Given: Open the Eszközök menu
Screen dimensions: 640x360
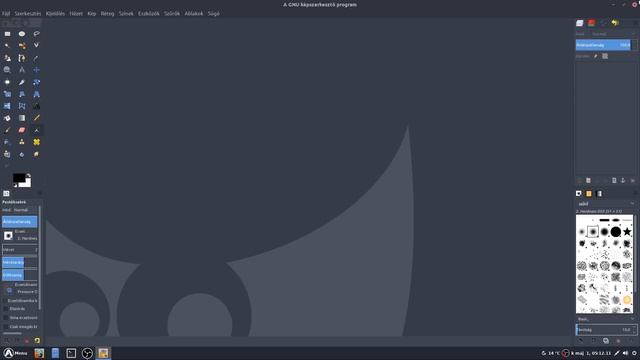Looking at the screenshot, I should pos(149,13).
